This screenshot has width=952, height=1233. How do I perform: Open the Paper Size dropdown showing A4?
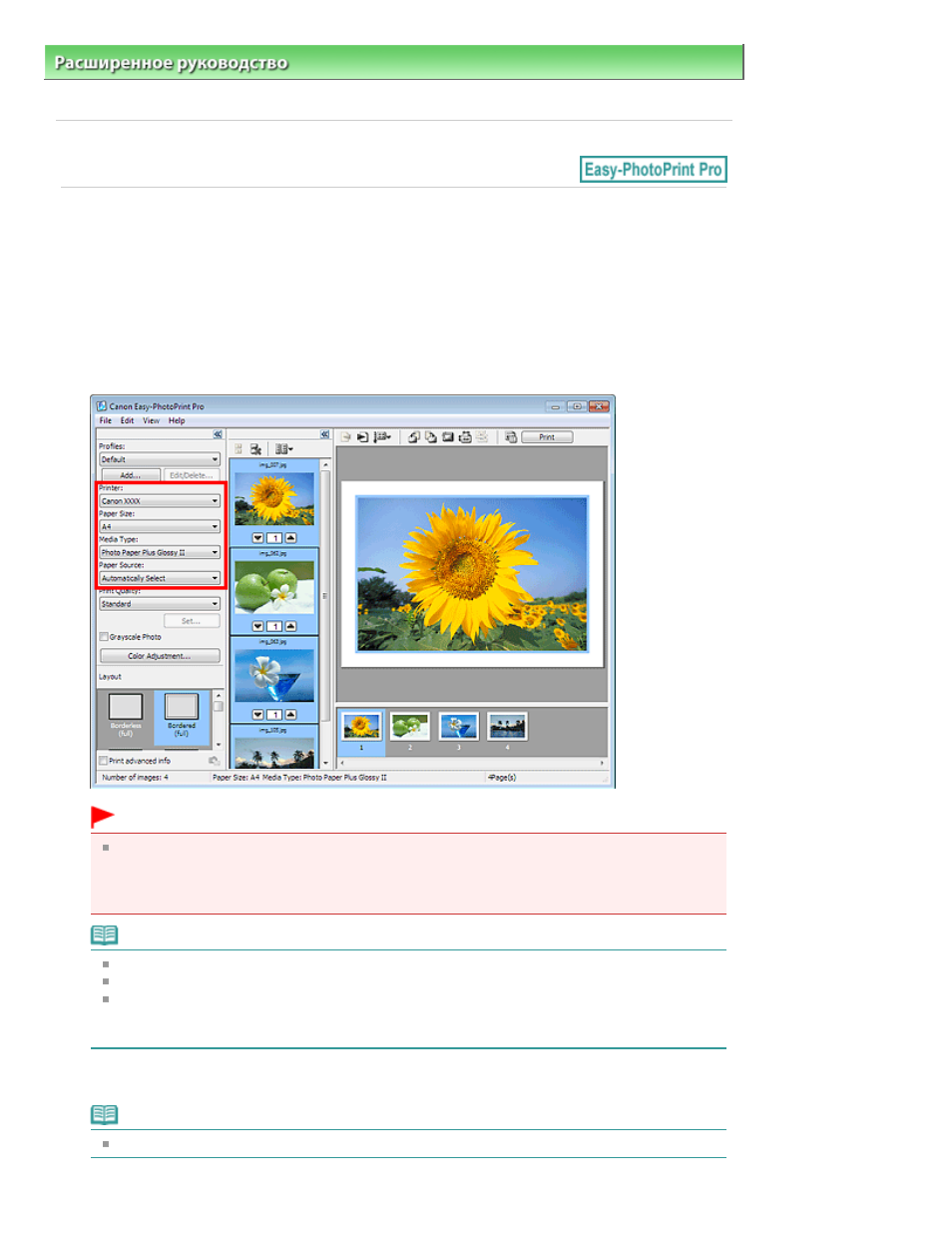(160, 526)
